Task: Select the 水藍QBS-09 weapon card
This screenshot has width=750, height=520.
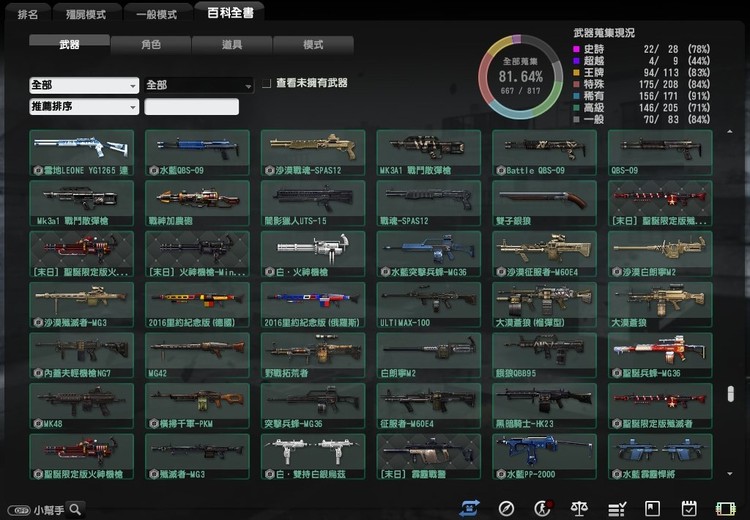Action: (x=197, y=153)
